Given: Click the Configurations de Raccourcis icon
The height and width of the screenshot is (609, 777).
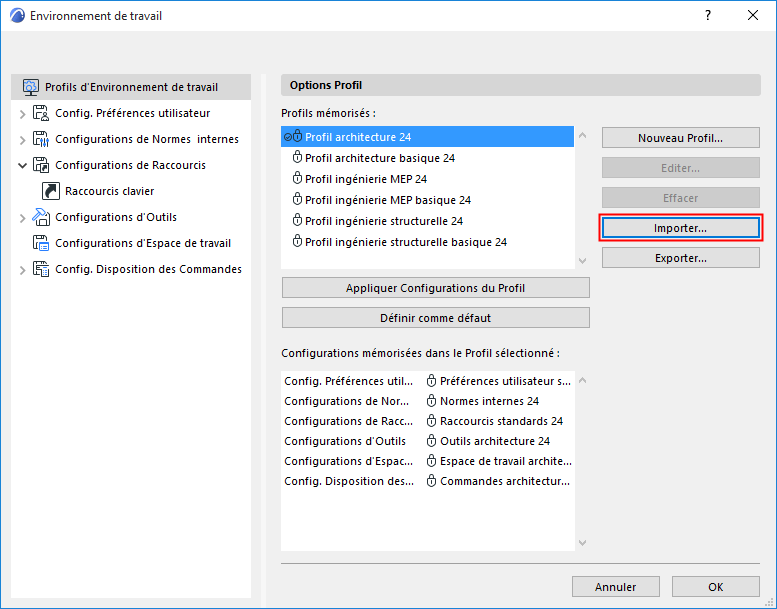Looking at the screenshot, I should pyautogui.click(x=41, y=165).
